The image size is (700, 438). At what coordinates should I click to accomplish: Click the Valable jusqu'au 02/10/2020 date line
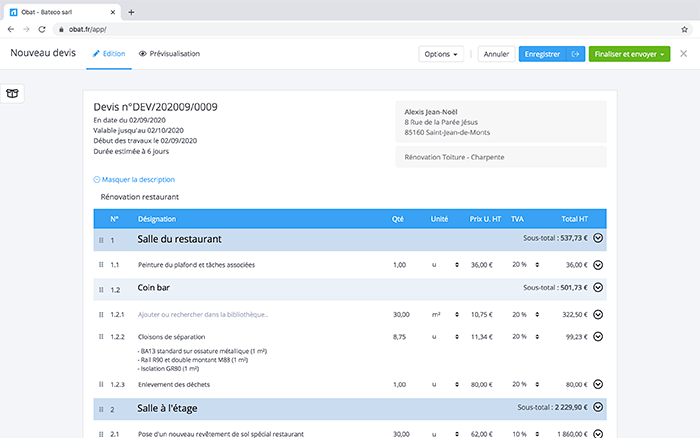tap(138, 130)
